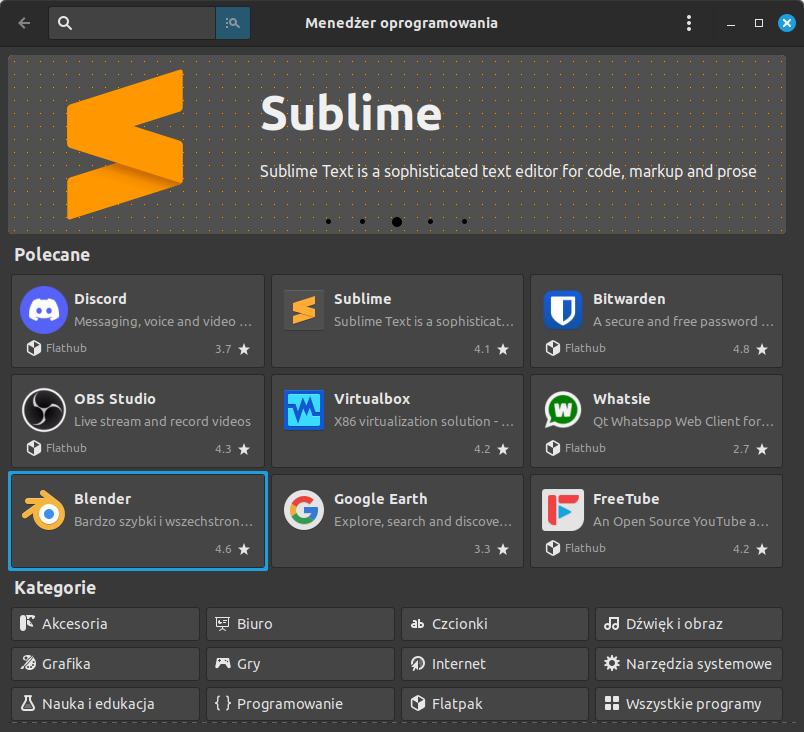Click the Grafika palette icon
The width and height of the screenshot is (804, 732).
point(28,663)
